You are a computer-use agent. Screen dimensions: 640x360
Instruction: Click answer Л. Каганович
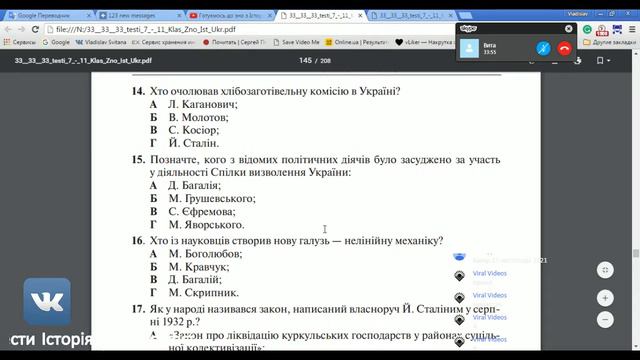click(202, 104)
